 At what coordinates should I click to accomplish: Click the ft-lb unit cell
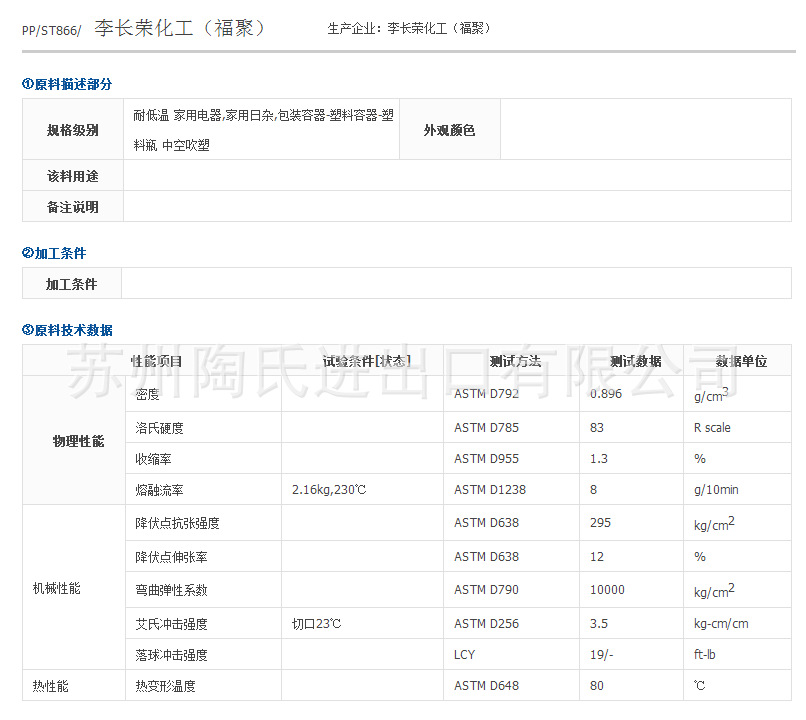click(x=737, y=654)
